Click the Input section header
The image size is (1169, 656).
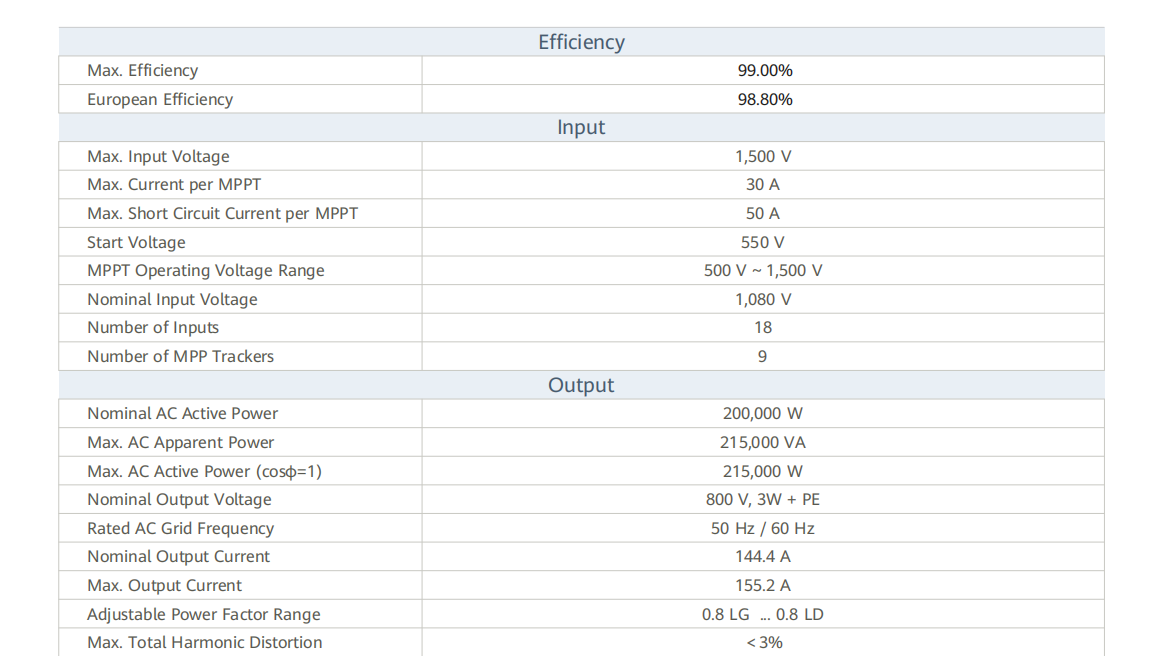[581, 128]
